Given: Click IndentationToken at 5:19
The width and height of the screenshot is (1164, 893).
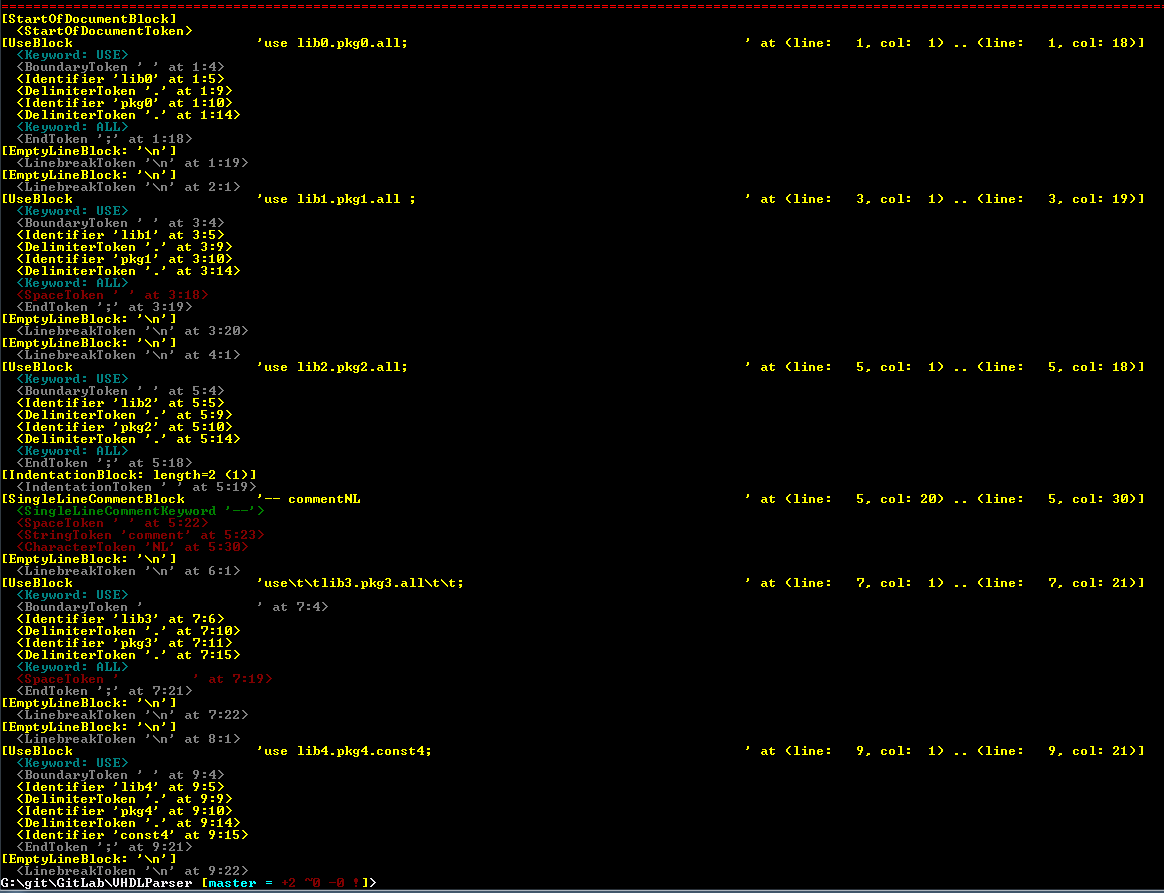Looking at the screenshot, I should [x=137, y=487].
